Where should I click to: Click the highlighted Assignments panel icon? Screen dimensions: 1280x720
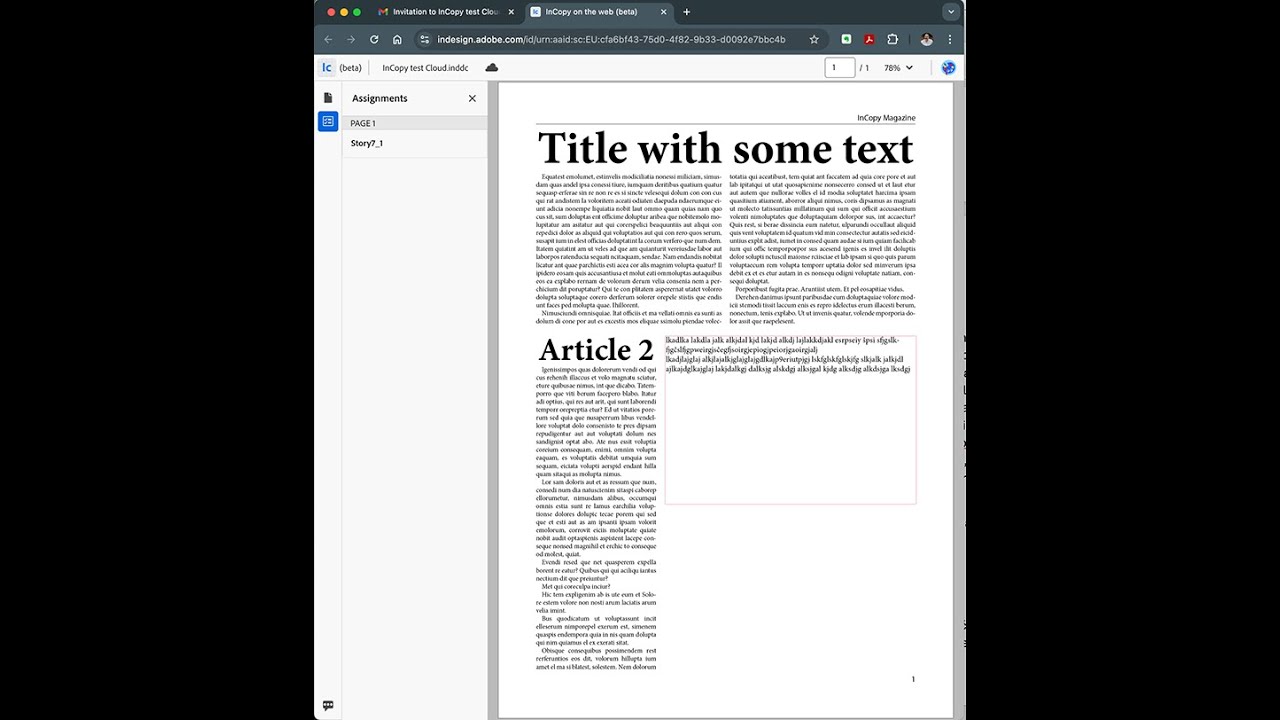click(x=328, y=121)
